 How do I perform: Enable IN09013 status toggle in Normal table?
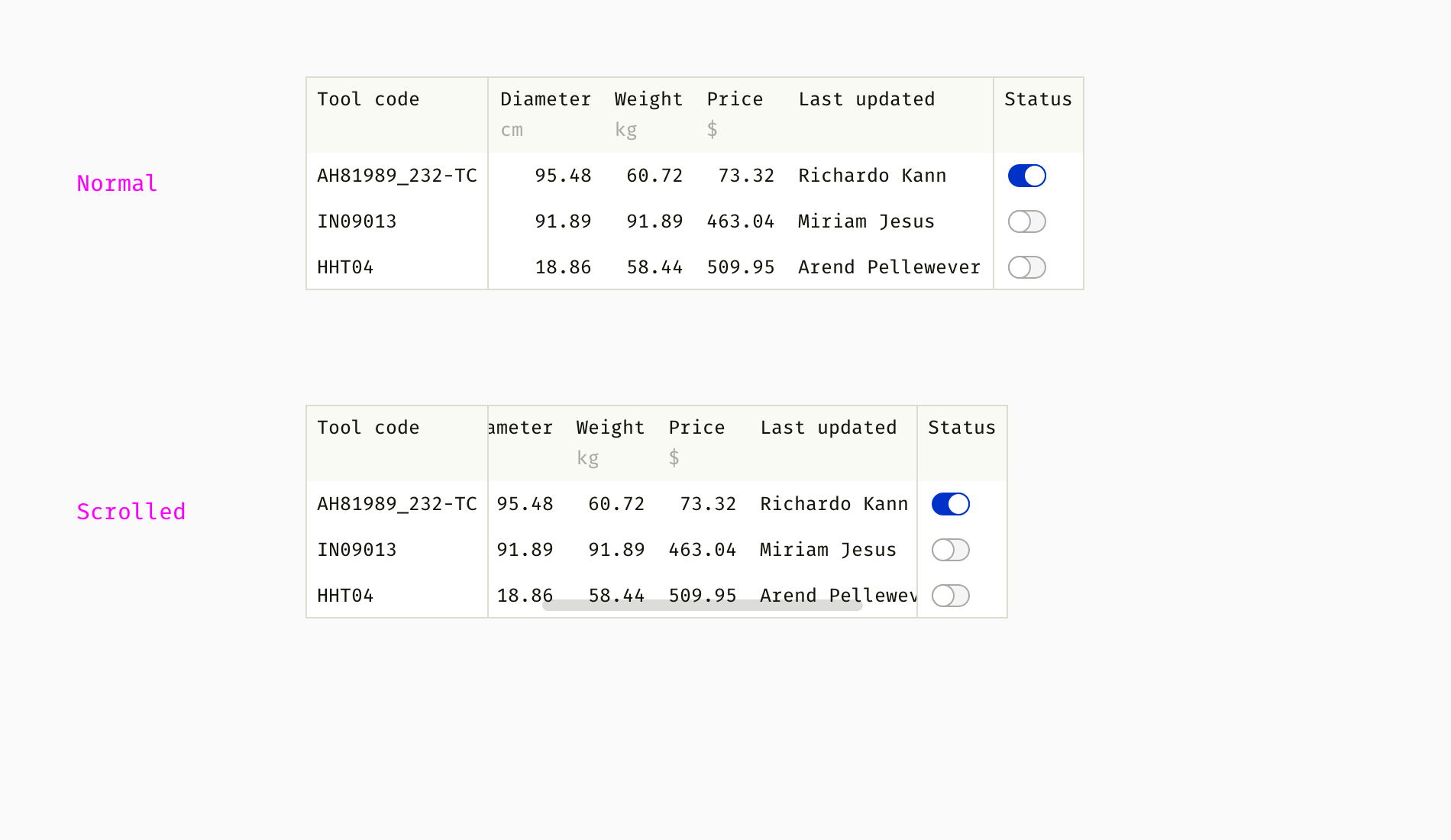tap(1026, 221)
